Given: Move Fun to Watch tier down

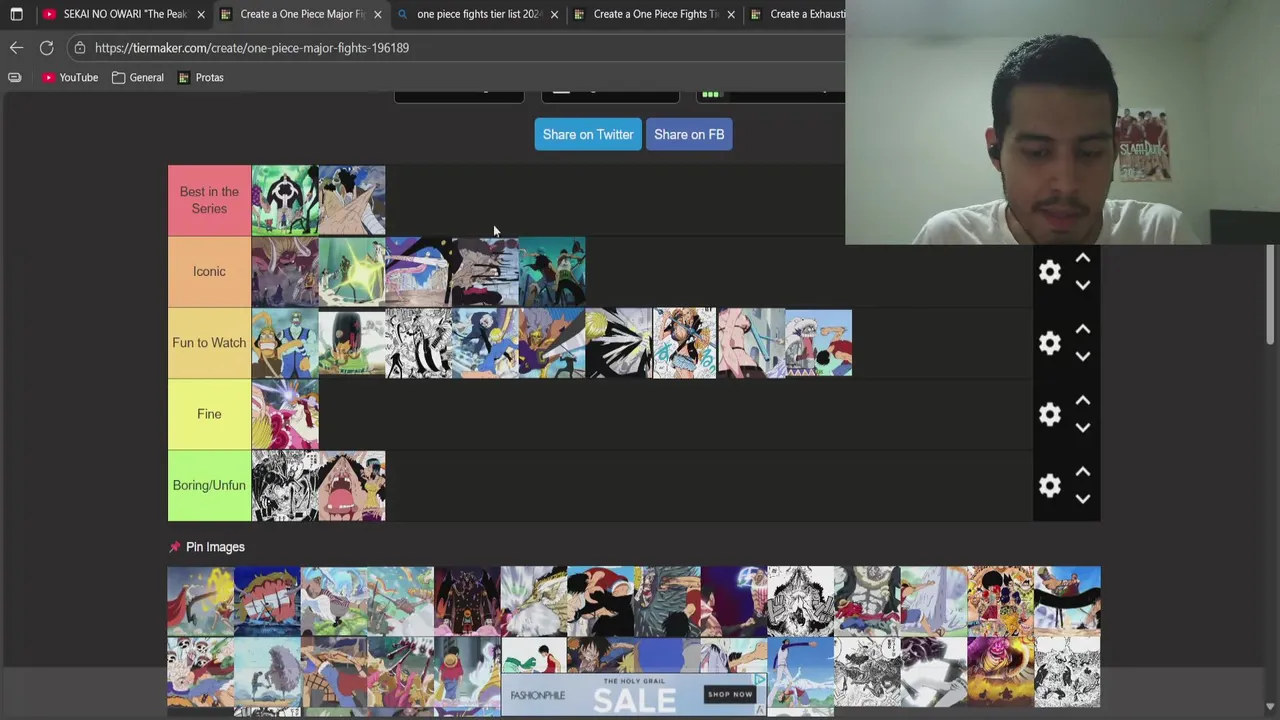Looking at the screenshot, I should point(1083,356).
